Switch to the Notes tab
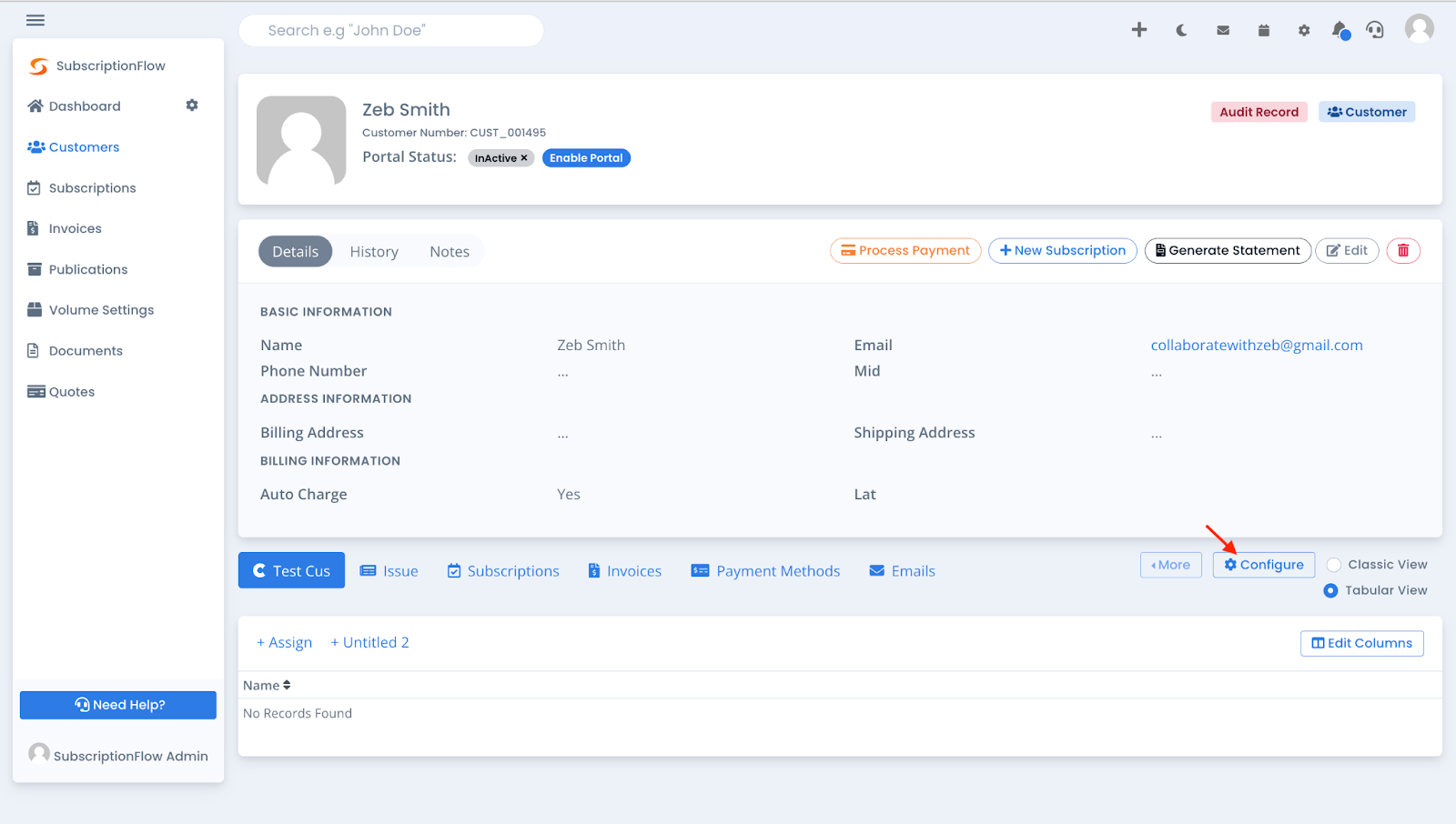Screen dimensions: 1456x824 (x=450, y=252)
